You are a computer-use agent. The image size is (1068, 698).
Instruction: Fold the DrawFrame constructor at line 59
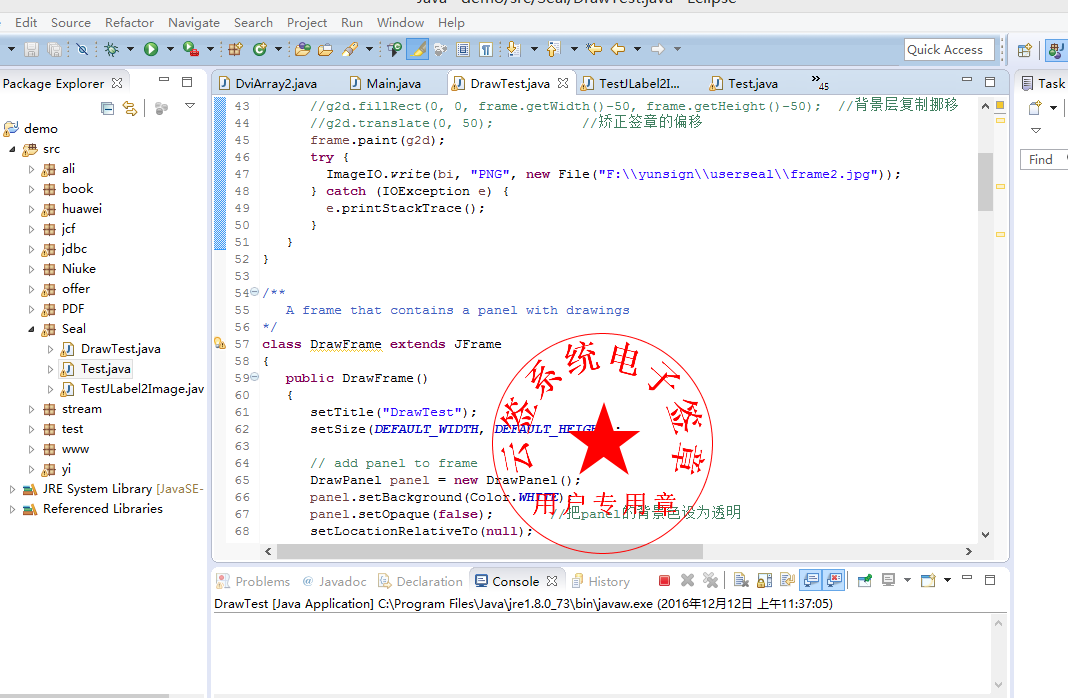[255, 377]
